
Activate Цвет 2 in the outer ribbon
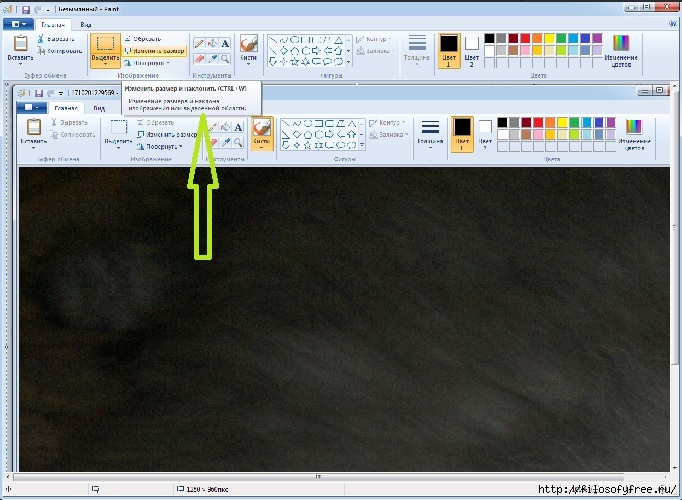(x=471, y=50)
